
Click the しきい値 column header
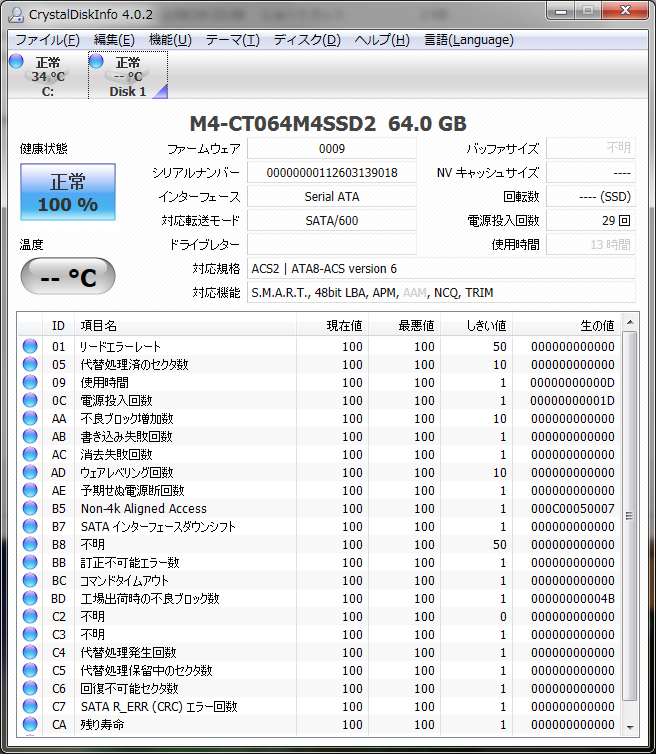477,326
